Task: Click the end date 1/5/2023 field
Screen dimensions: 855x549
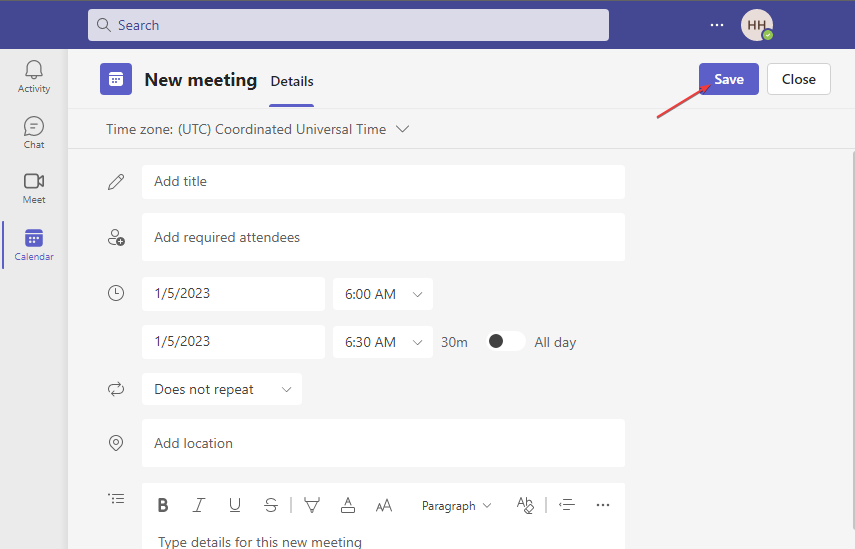Action: (233, 342)
